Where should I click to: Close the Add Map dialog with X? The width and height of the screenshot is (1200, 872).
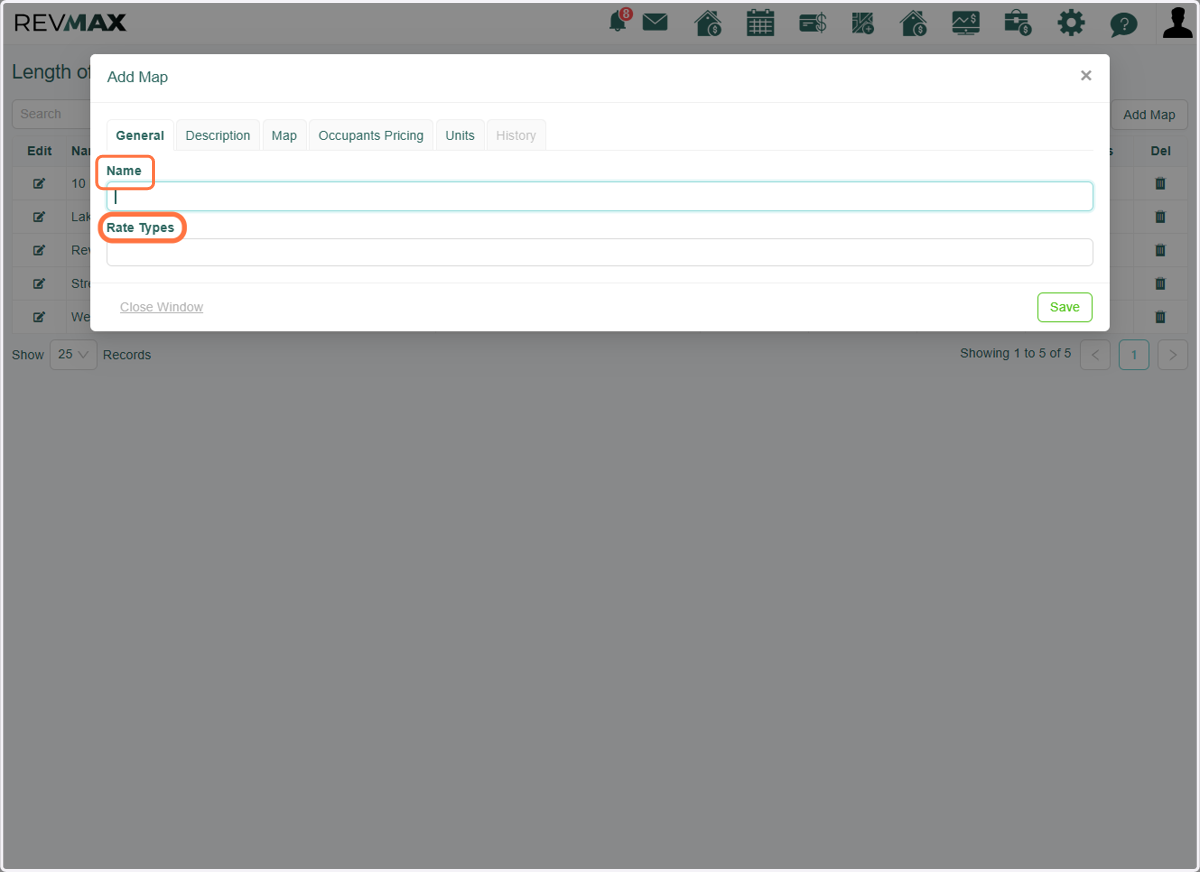(1086, 76)
